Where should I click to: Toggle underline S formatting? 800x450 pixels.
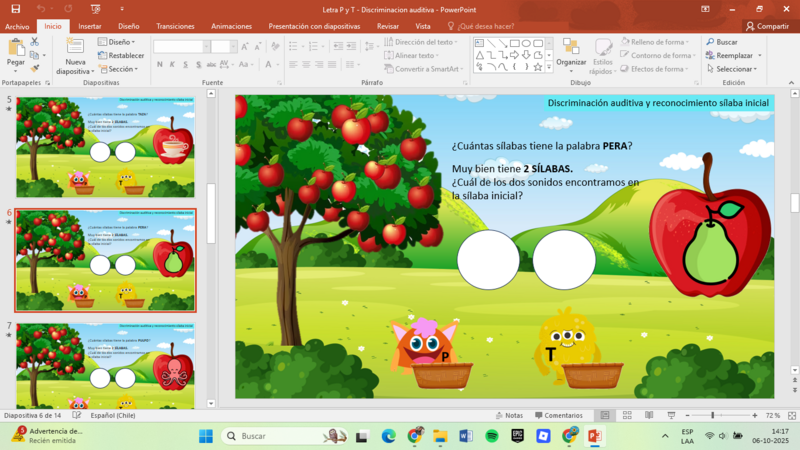[x=185, y=64]
